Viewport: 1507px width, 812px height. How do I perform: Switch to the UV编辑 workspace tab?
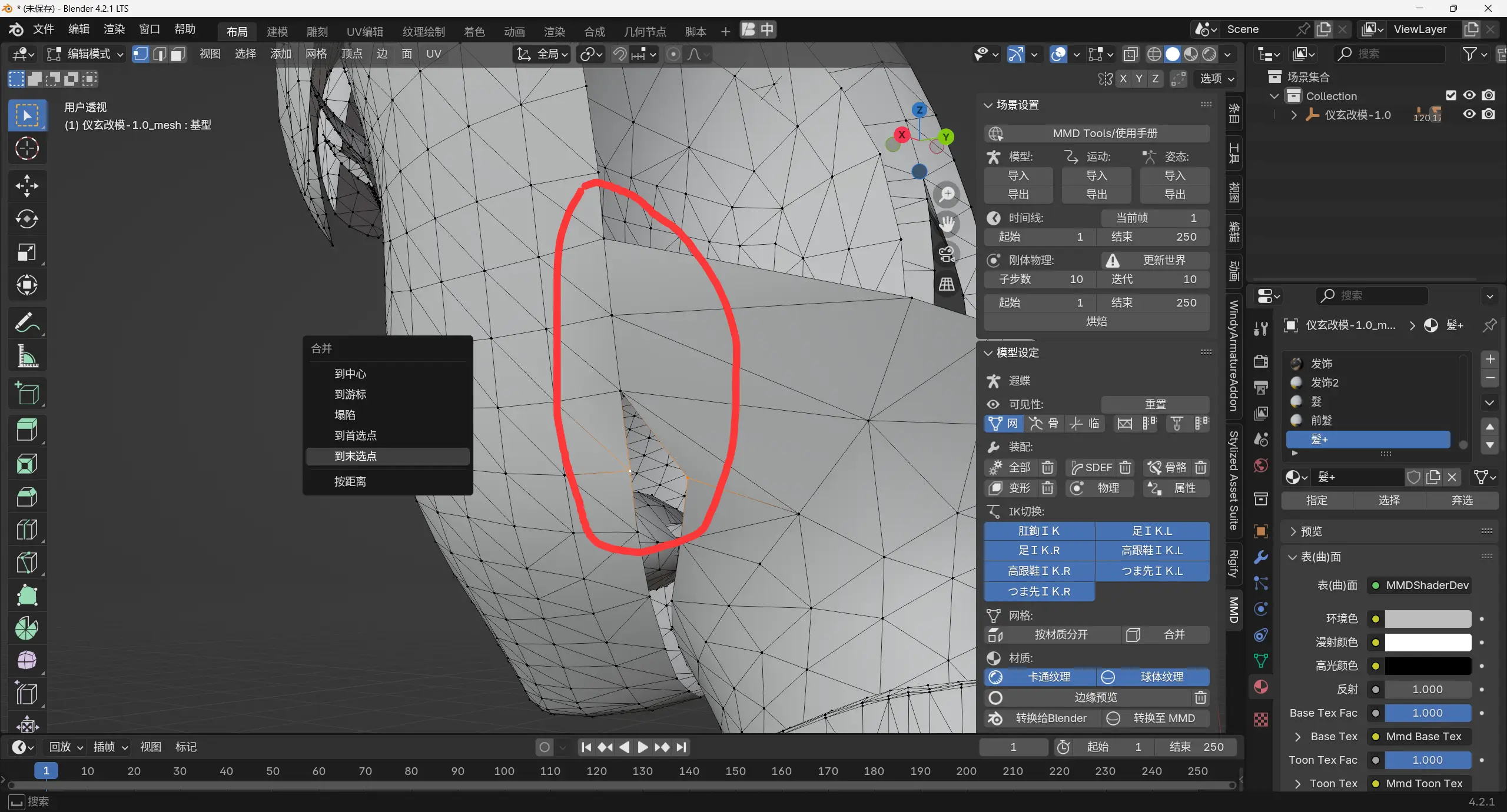pyautogui.click(x=364, y=31)
